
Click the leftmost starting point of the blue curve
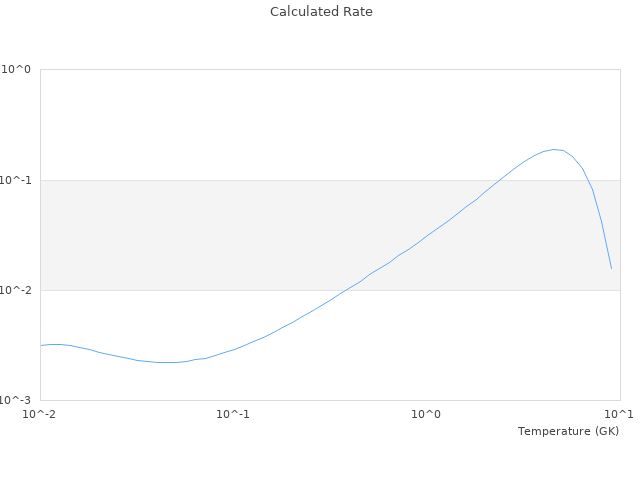click(41, 345)
